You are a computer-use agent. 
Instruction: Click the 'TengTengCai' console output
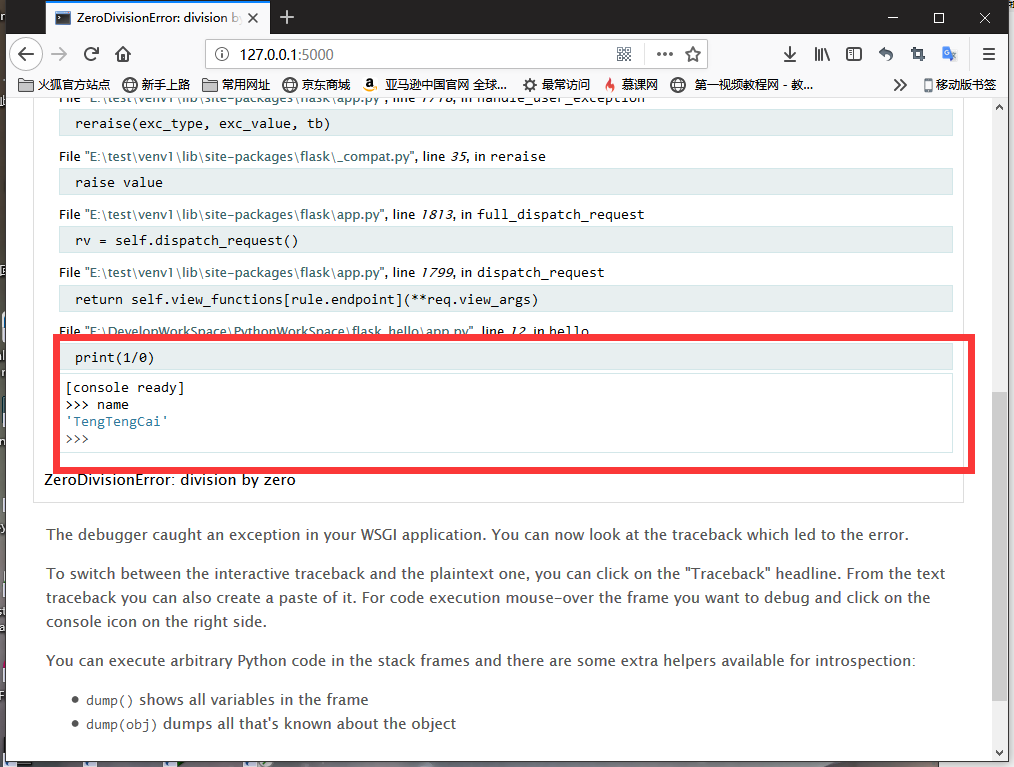(116, 422)
